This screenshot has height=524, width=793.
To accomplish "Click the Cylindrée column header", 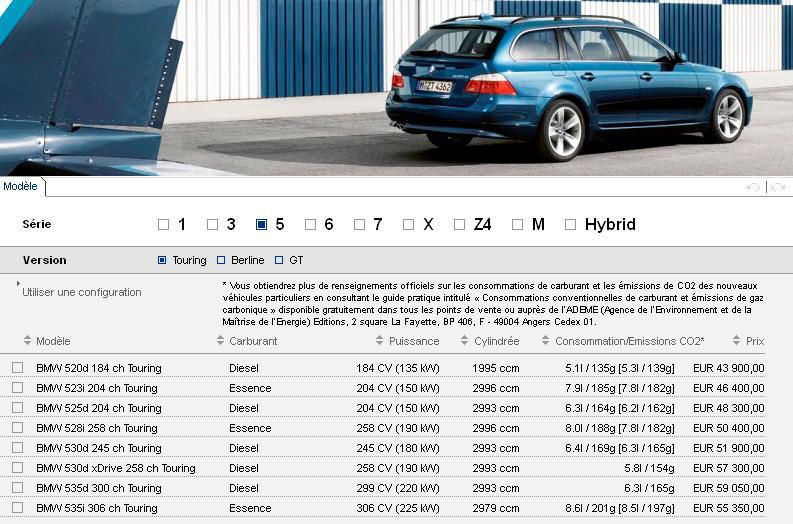I will click(x=497, y=341).
